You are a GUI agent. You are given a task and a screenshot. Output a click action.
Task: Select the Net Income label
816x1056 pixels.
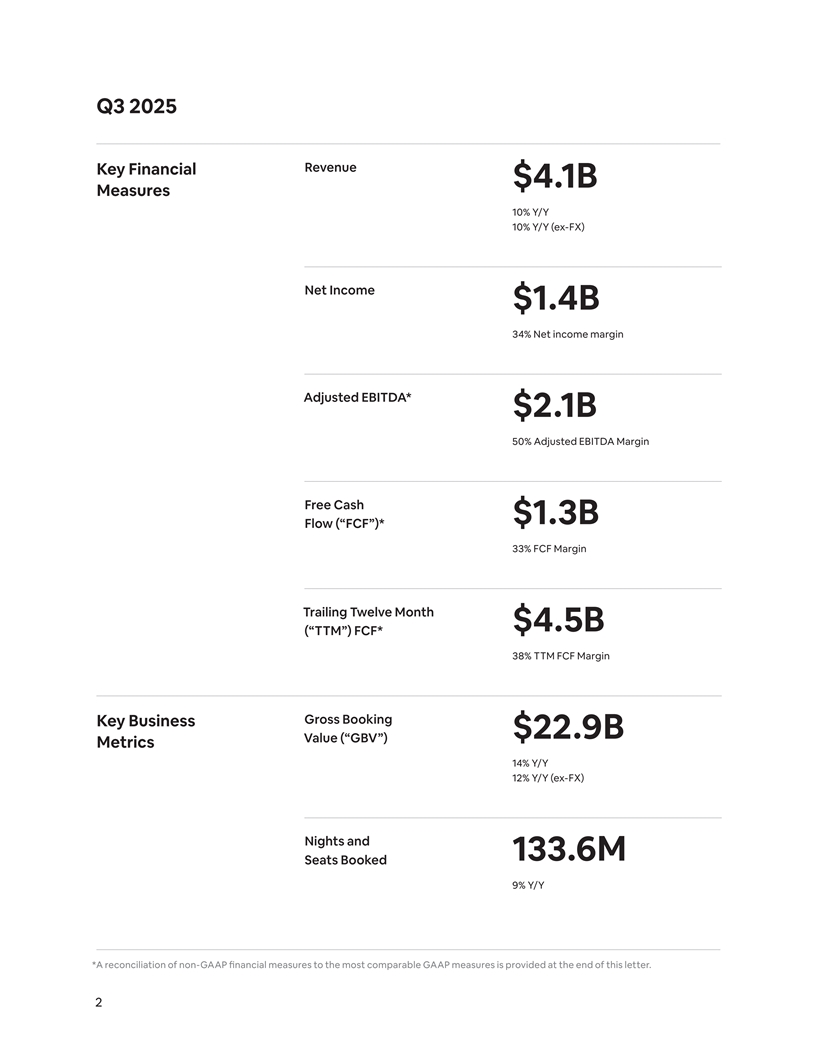(339, 290)
